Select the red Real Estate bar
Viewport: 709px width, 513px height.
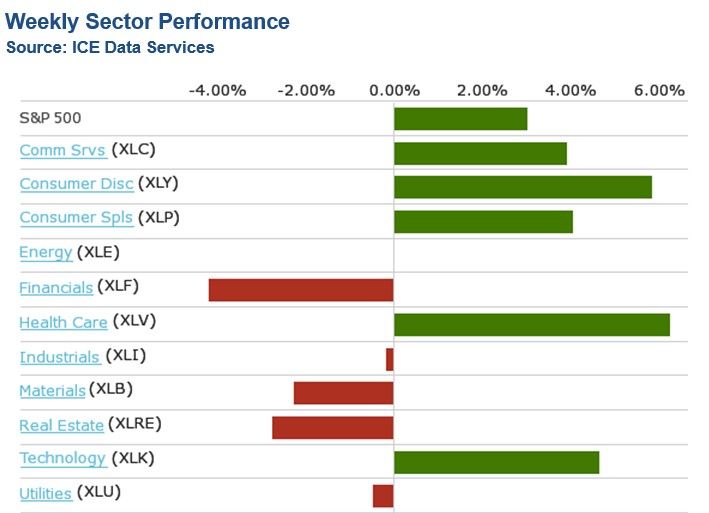pyautogui.click(x=332, y=428)
